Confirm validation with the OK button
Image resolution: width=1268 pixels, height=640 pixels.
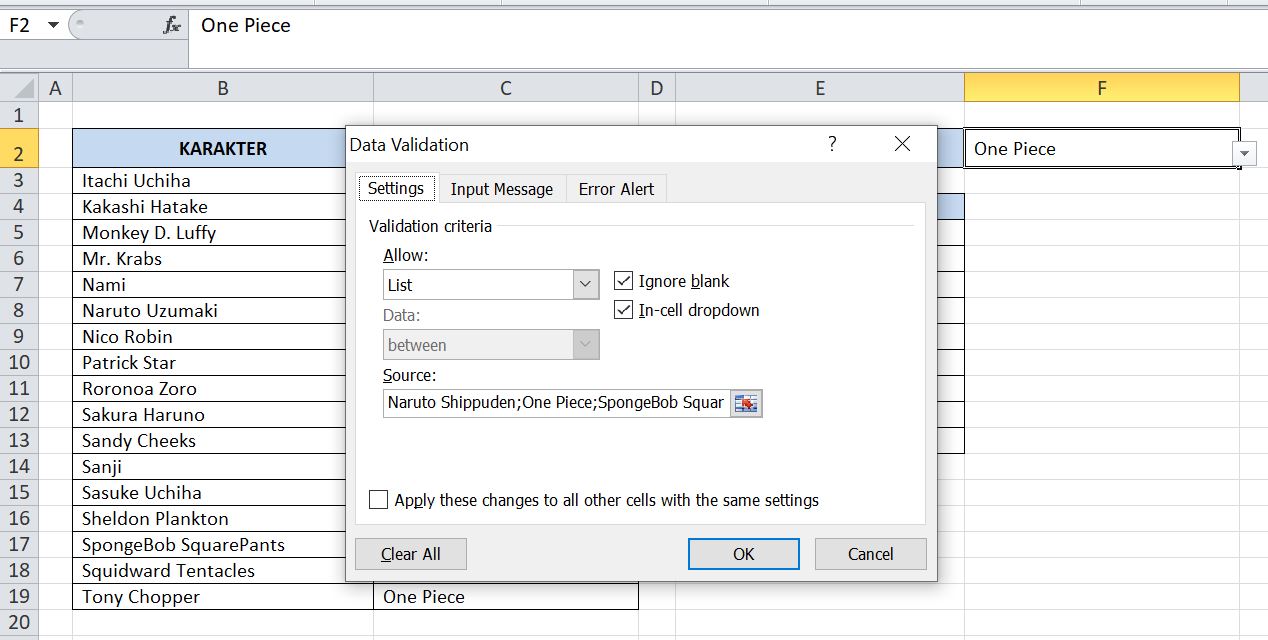click(743, 553)
